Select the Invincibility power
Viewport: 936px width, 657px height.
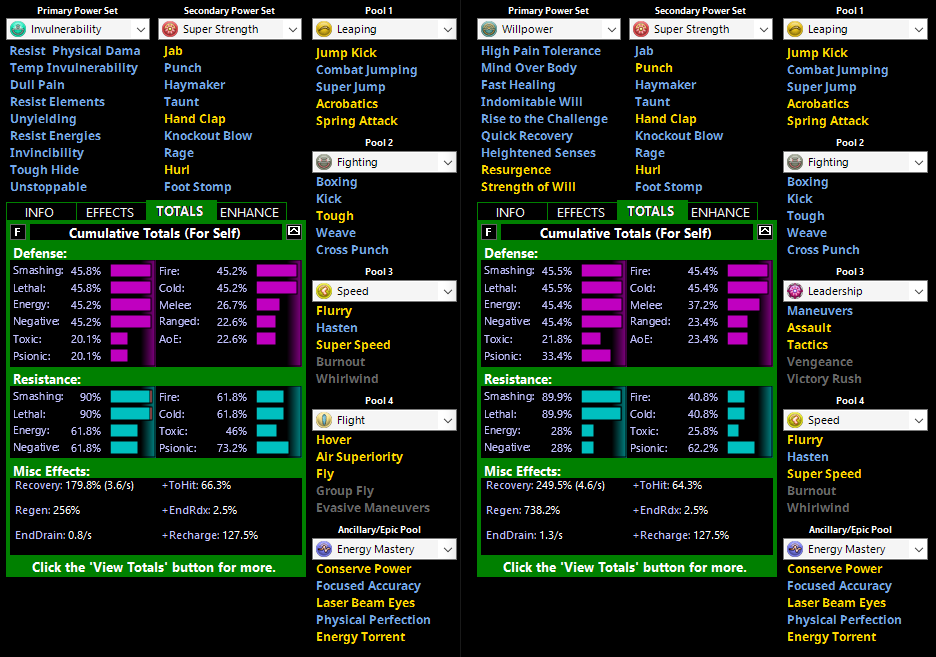(47, 153)
